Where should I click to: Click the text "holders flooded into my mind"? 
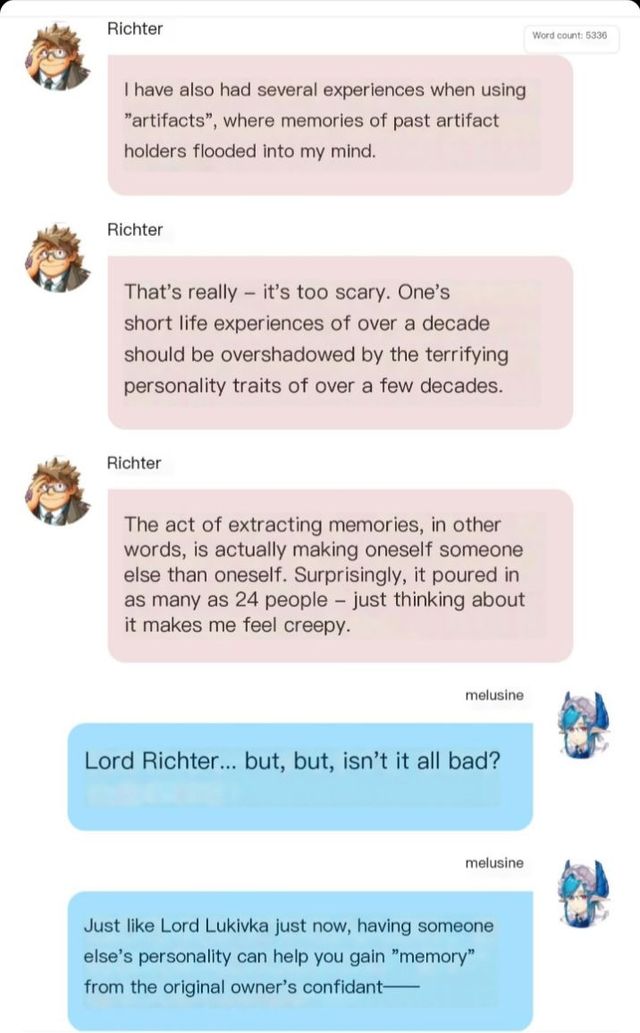pos(250,151)
